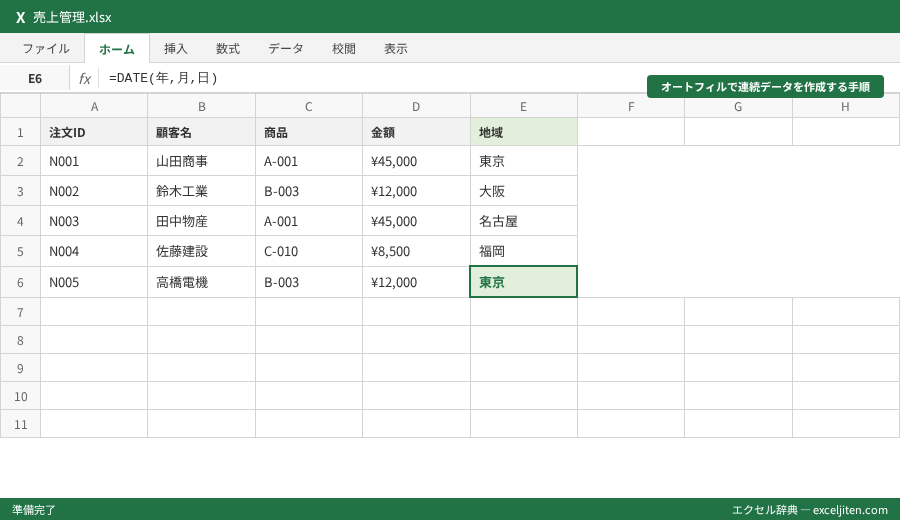The height and width of the screenshot is (520, 900).
Task: Select the 山田商事 cell
Action: [201, 161]
